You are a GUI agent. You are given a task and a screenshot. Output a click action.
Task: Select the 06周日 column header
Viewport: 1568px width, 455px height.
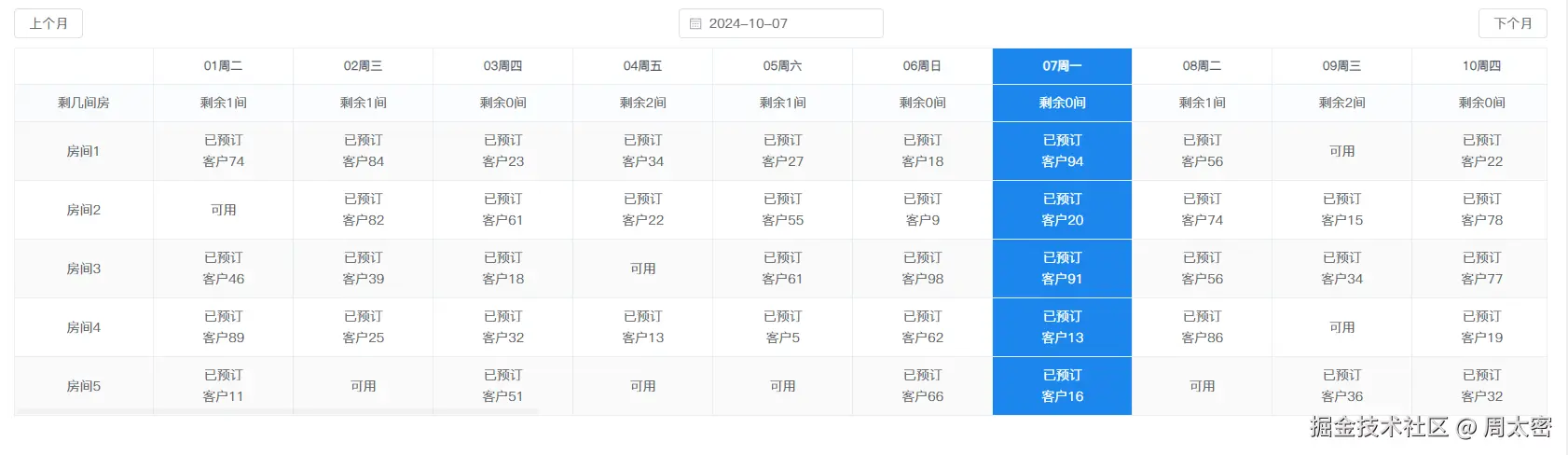coord(923,66)
